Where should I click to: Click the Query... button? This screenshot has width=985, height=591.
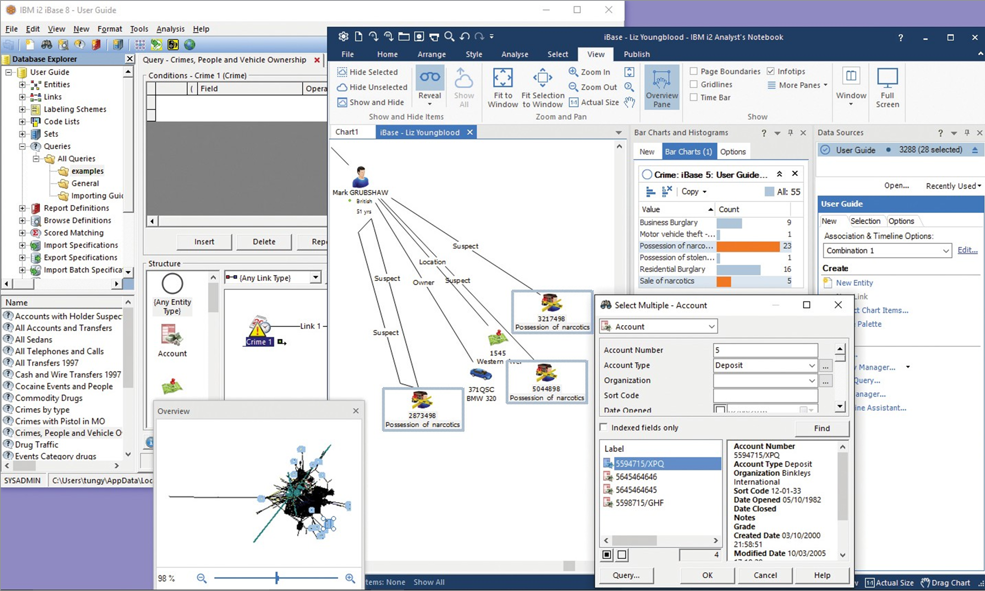626,575
